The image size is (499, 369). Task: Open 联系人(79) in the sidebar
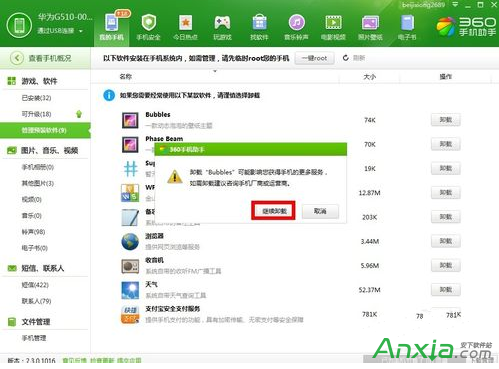(x=36, y=301)
